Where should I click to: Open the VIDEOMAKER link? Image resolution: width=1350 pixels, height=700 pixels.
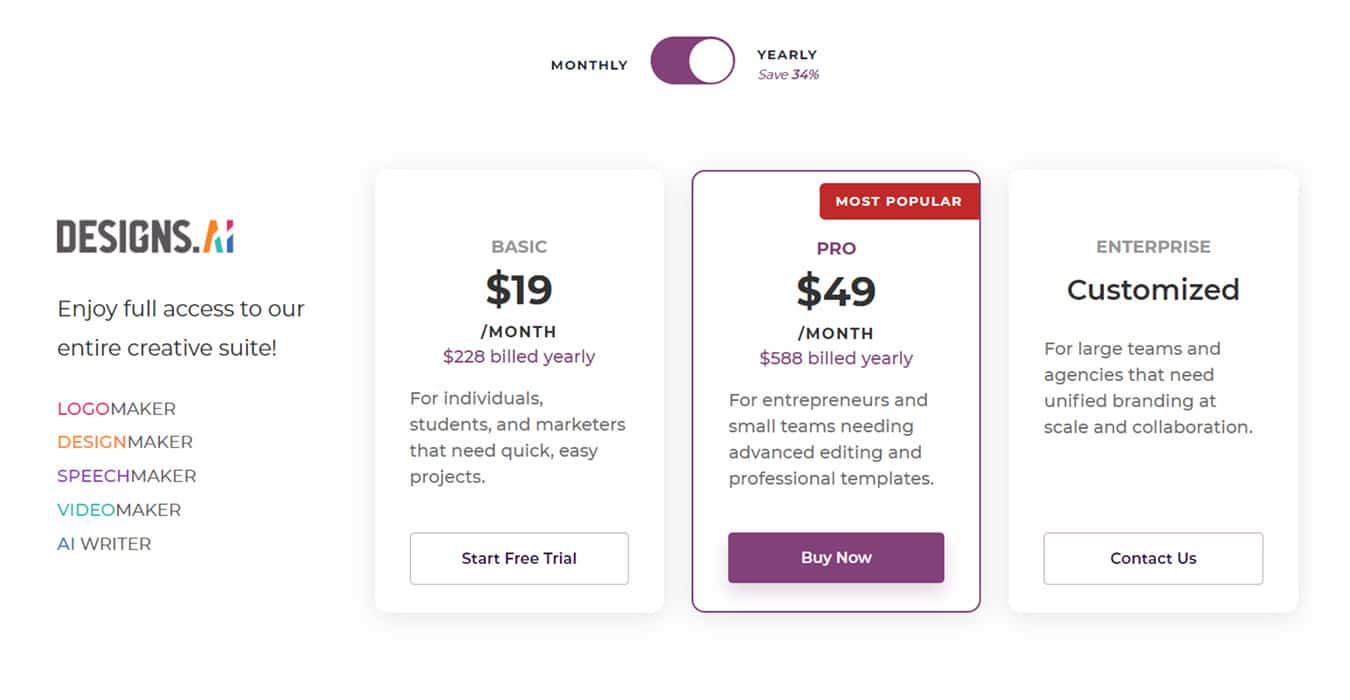(119, 510)
